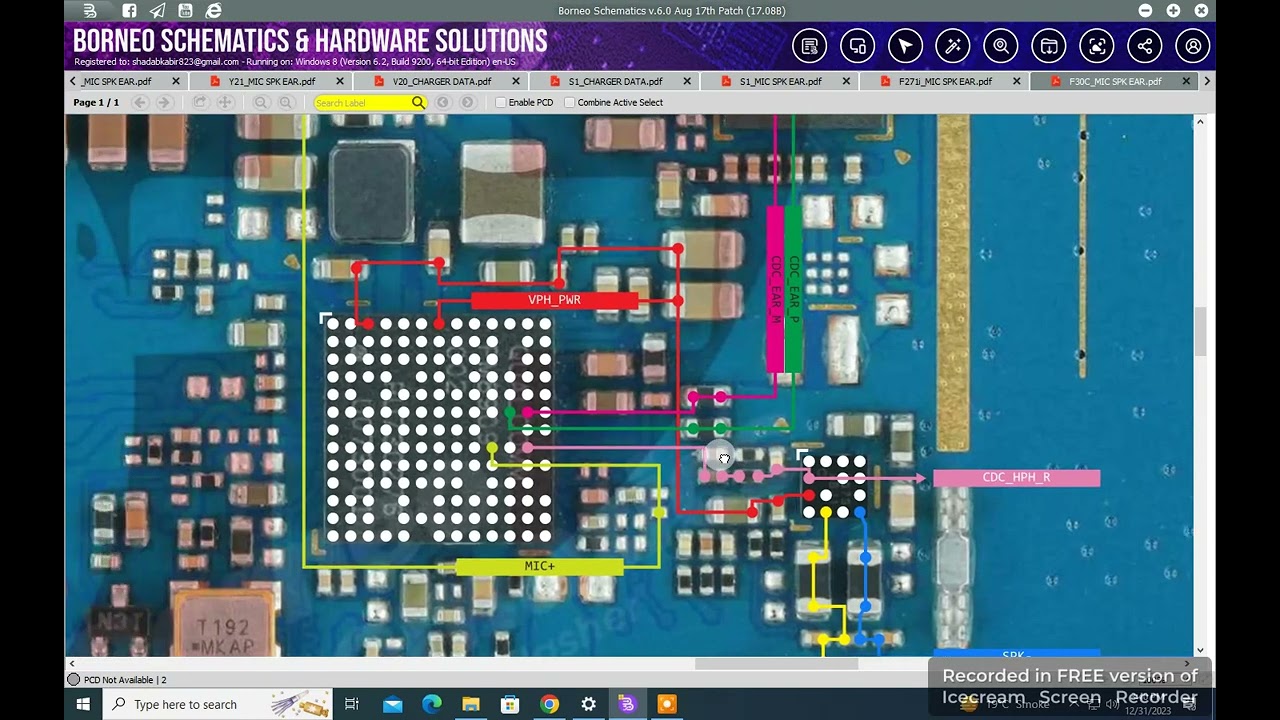Toggle Combine Active Select checkbox
This screenshot has width=1280, height=720.
point(570,102)
